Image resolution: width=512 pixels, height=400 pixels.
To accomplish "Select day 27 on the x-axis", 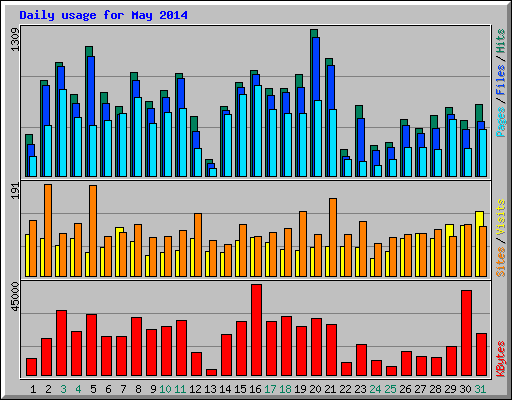I will click(420, 389).
